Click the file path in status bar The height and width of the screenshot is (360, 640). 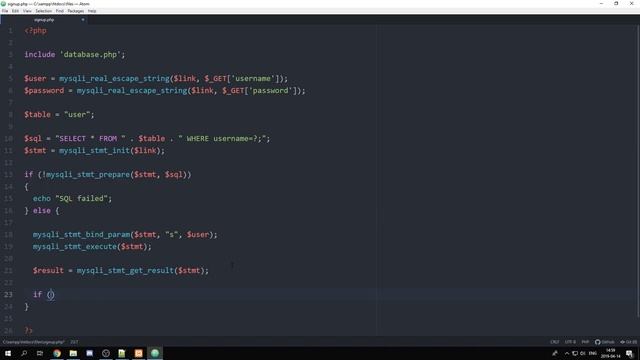pos(33,342)
